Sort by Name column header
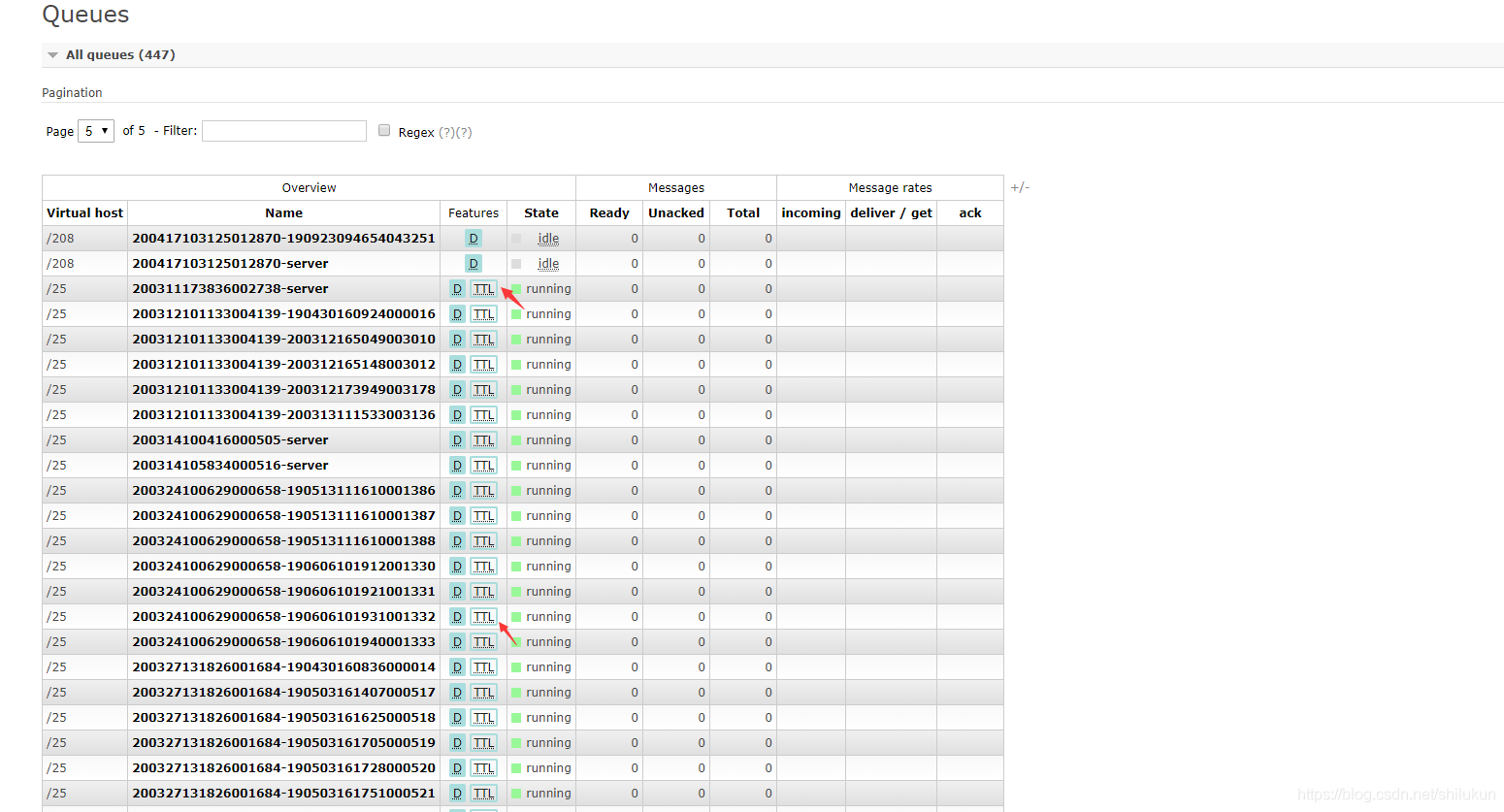The height and width of the screenshot is (812, 1504). click(284, 213)
